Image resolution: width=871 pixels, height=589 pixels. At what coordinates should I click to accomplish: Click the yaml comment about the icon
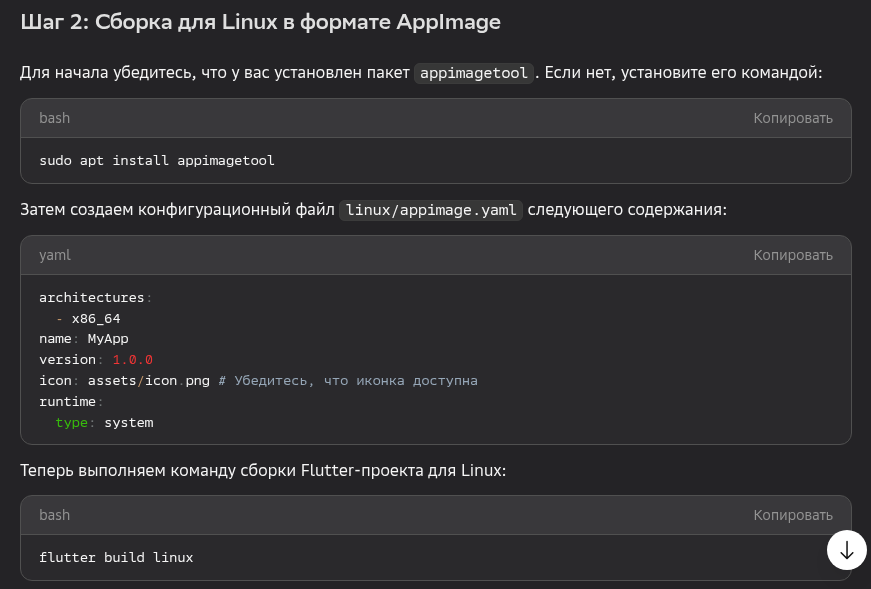tap(348, 381)
